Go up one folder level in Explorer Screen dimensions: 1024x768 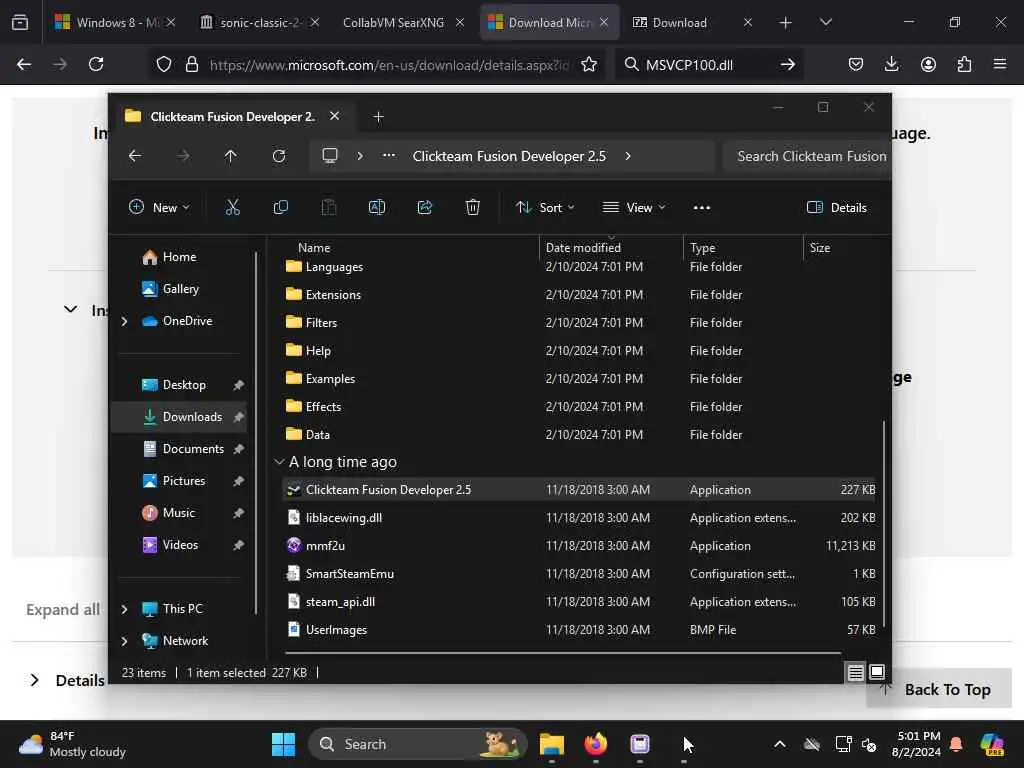(231, 156)
